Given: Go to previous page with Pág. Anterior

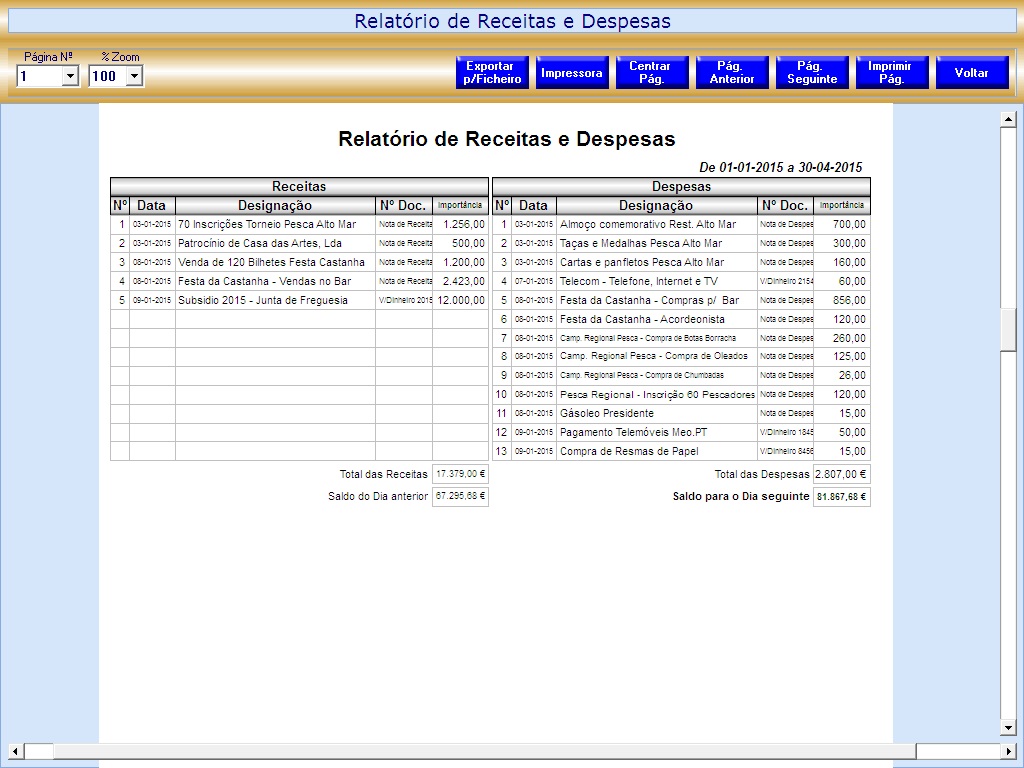Looking at the screenshot, I should coord(732,73).
